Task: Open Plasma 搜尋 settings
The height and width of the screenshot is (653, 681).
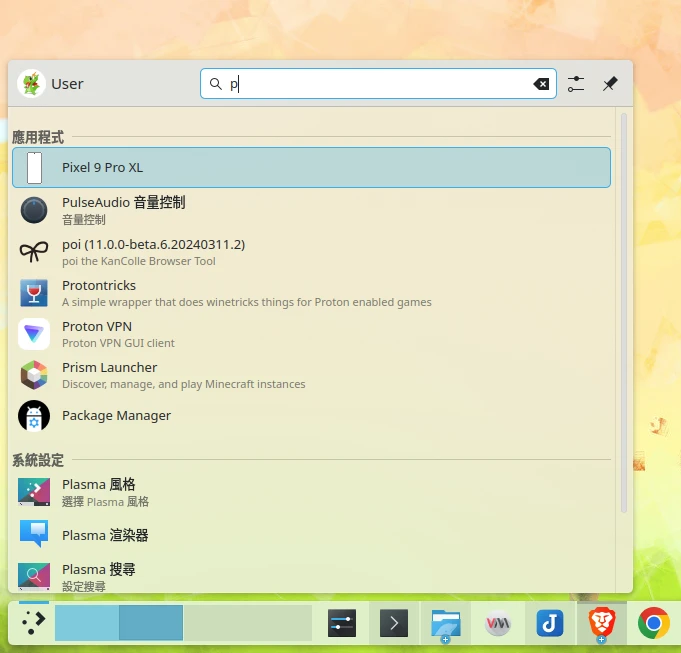Action: coord(311,576)
